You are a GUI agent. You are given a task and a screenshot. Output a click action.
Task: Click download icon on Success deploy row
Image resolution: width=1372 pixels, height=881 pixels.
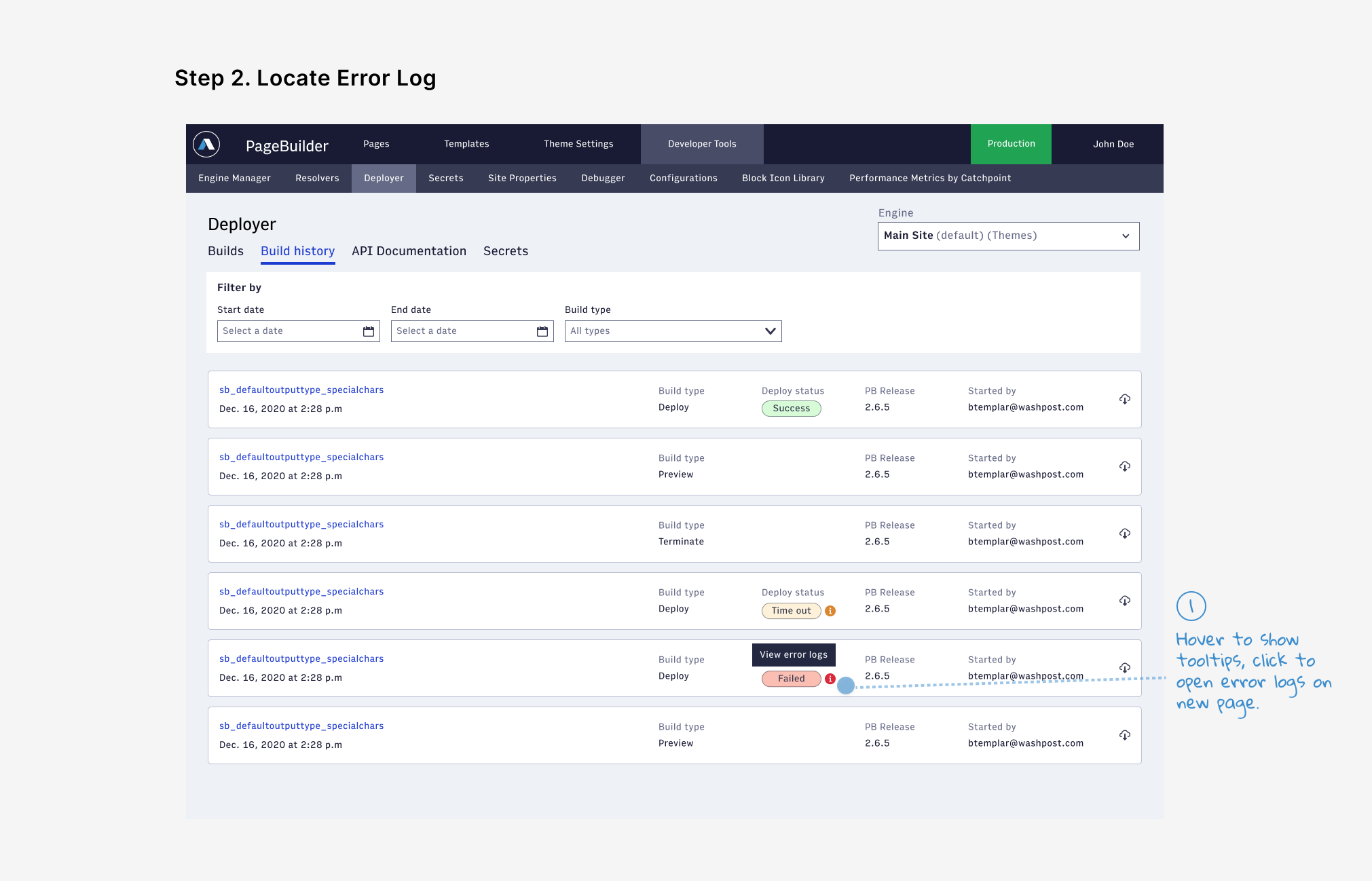tap(1124, 399)
